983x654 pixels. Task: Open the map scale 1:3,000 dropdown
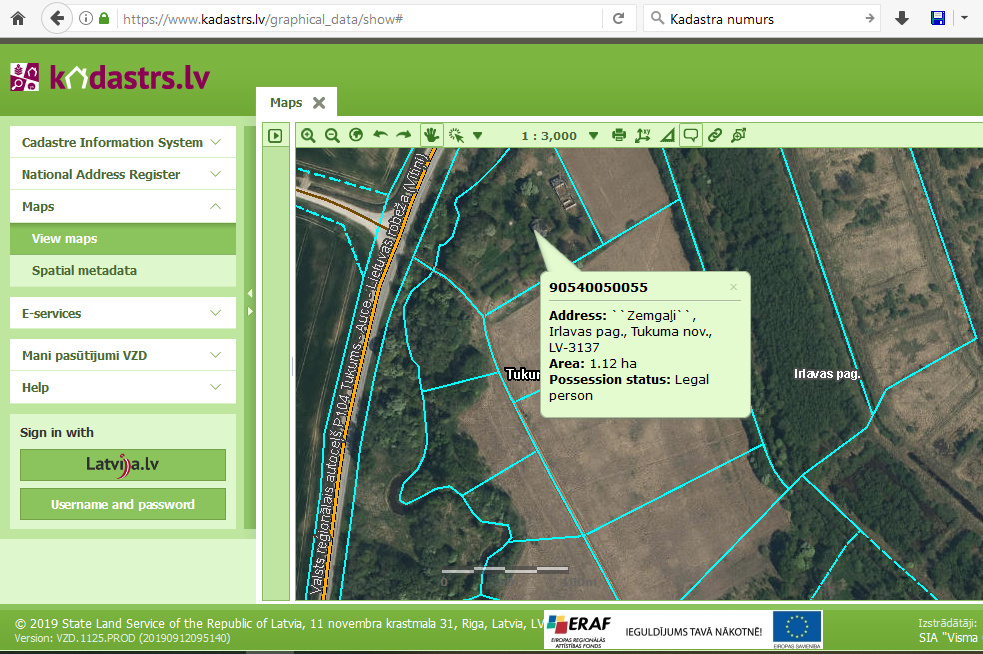click(x=593, y=135)
